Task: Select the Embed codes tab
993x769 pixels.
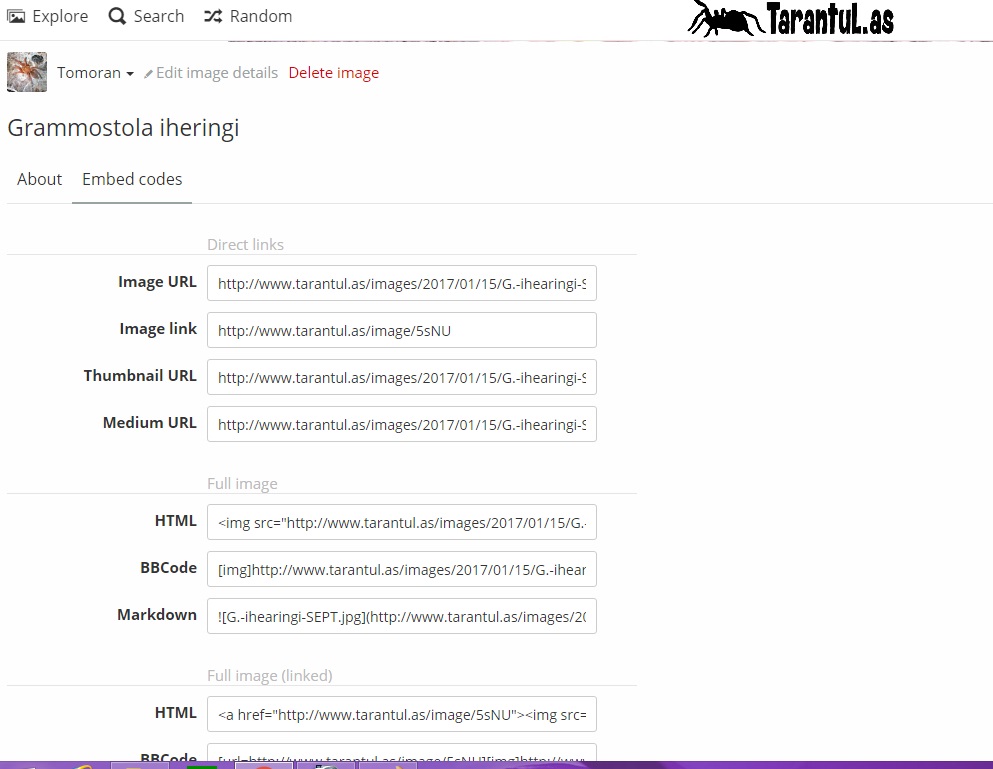Action: tap(132, 179)
